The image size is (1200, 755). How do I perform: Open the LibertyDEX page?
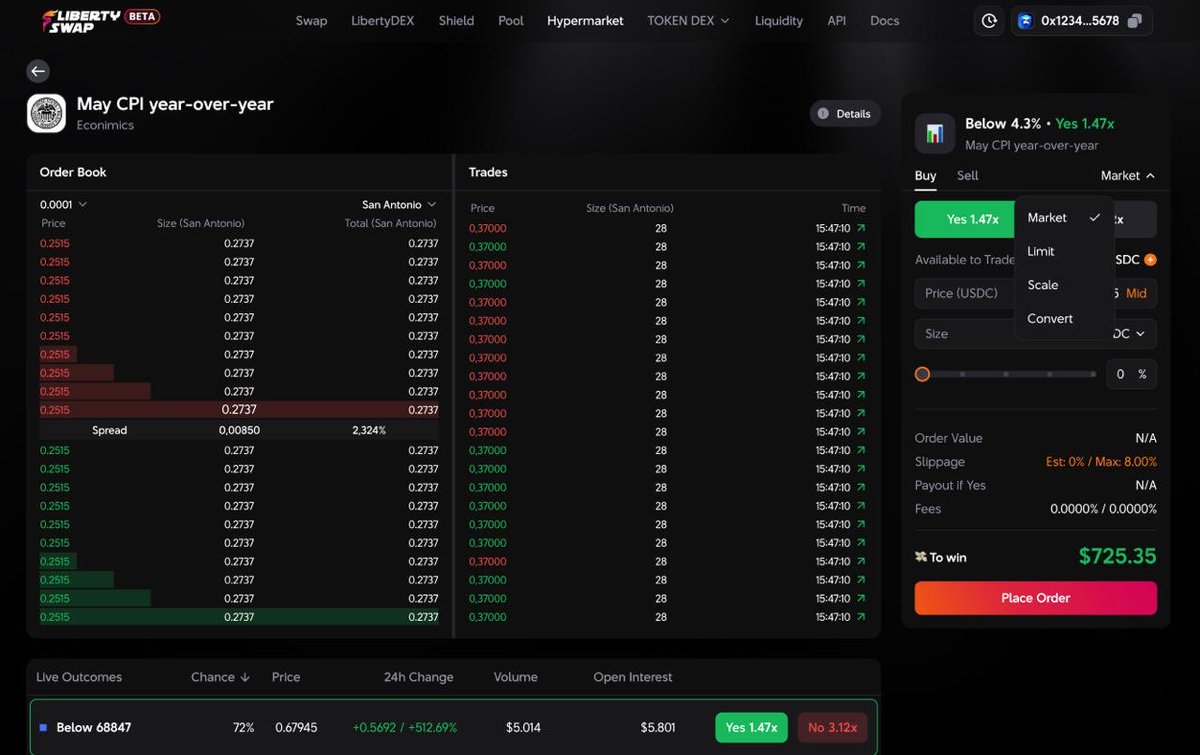coord(383,20)
